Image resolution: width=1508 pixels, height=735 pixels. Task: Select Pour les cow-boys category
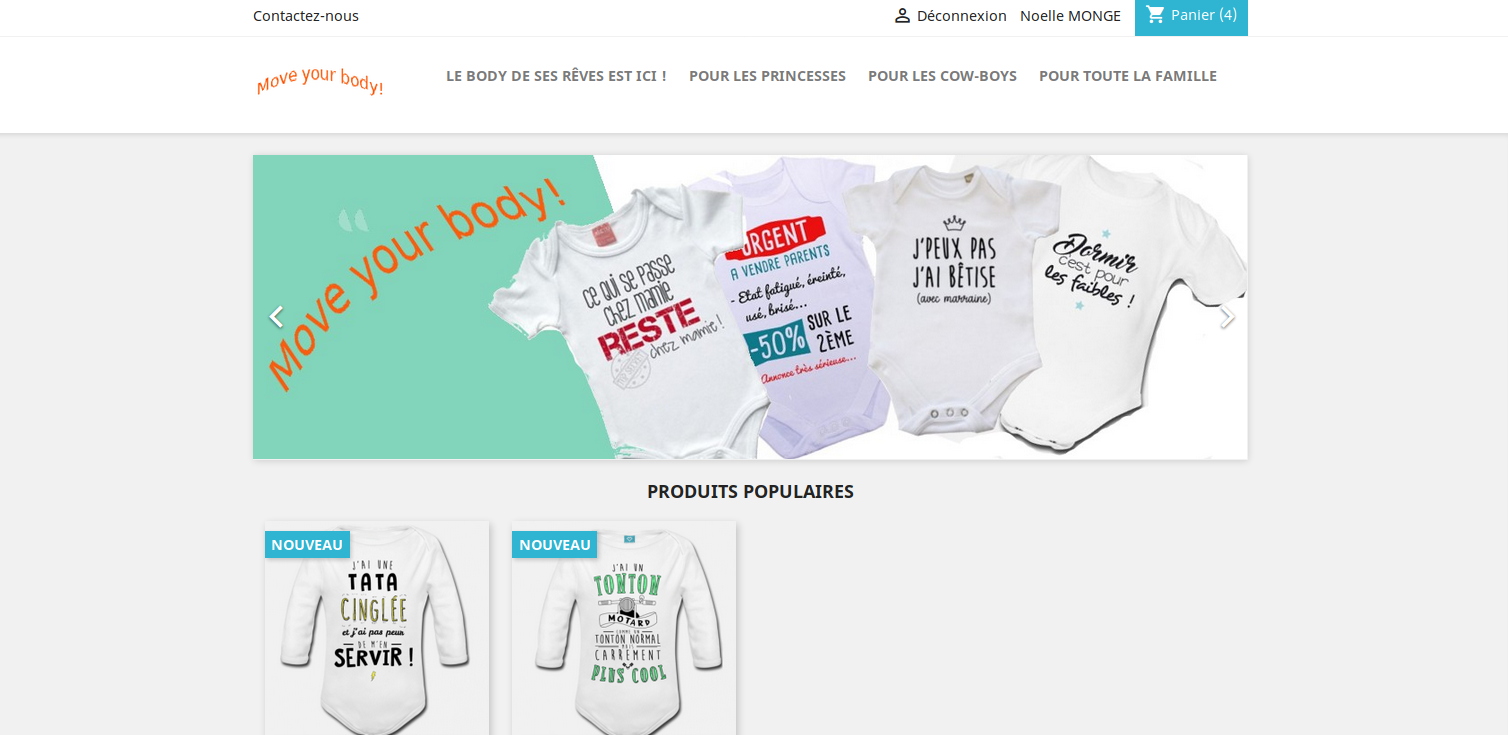coord(942,76)
